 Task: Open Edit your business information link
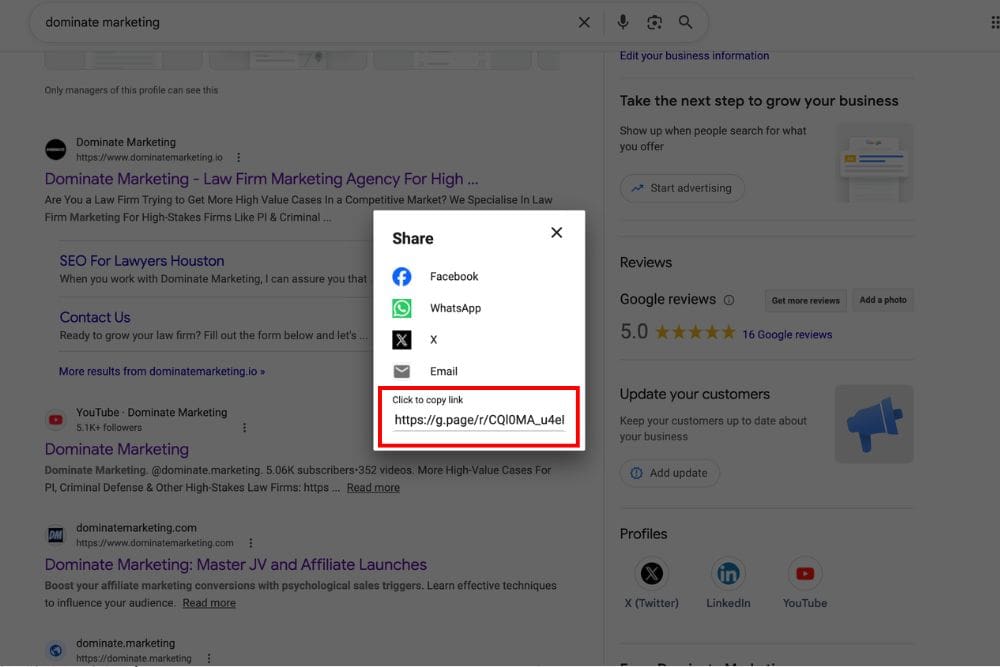[x=694, y=55]
